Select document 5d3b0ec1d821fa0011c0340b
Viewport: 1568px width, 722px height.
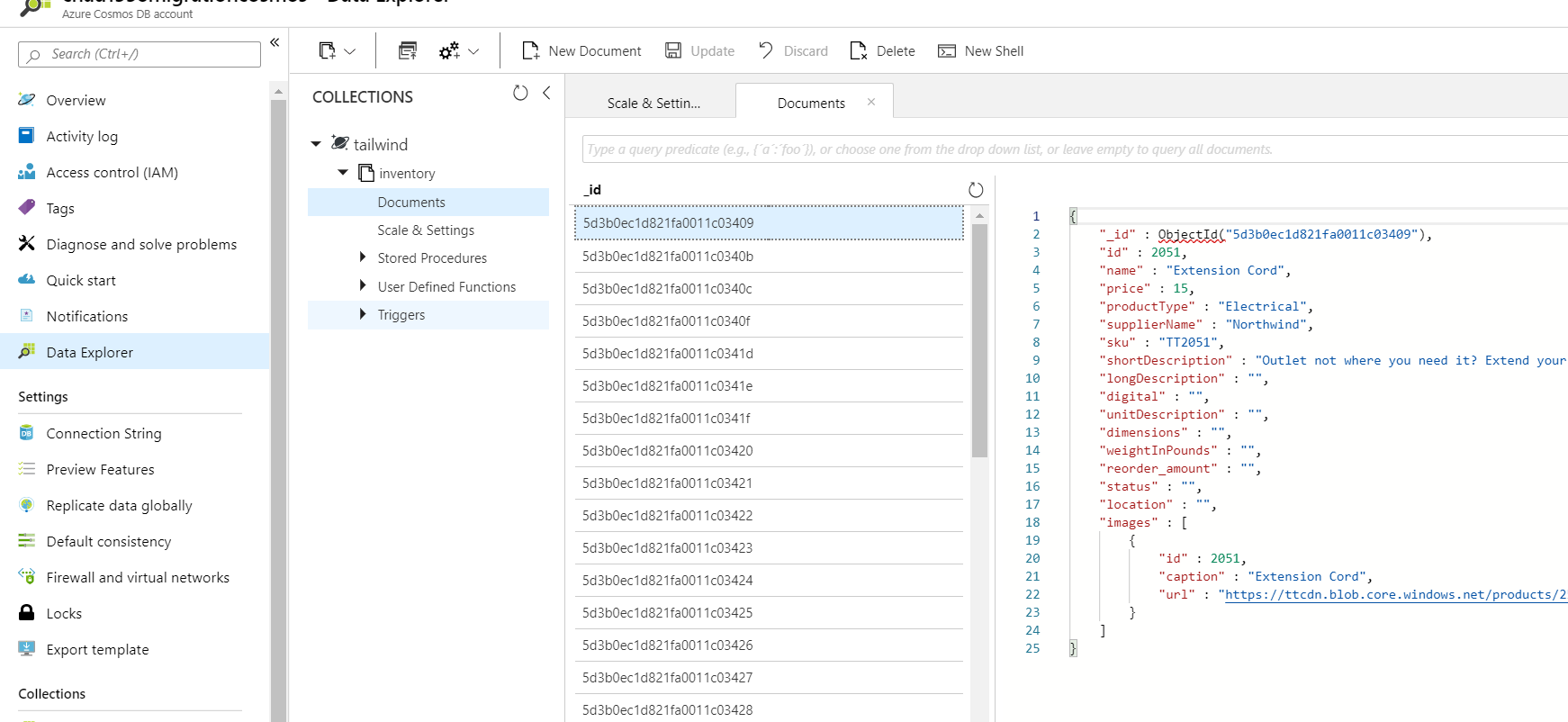coord(769,257)
